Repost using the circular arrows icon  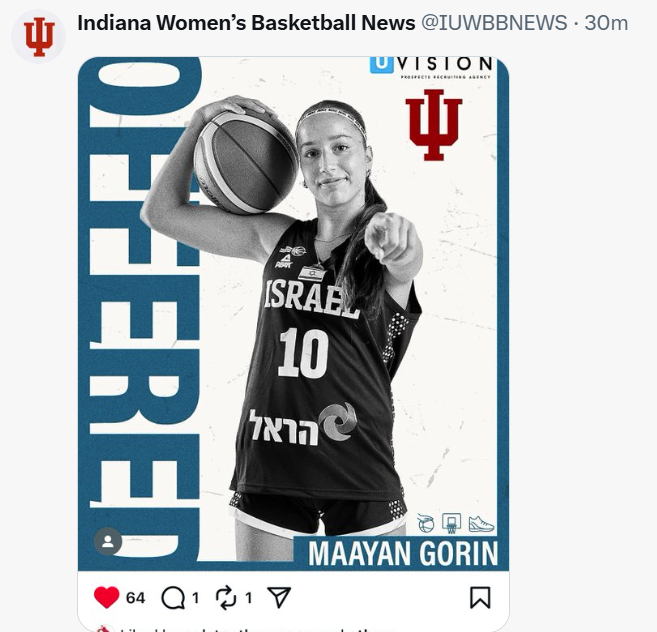pos(226,598)
